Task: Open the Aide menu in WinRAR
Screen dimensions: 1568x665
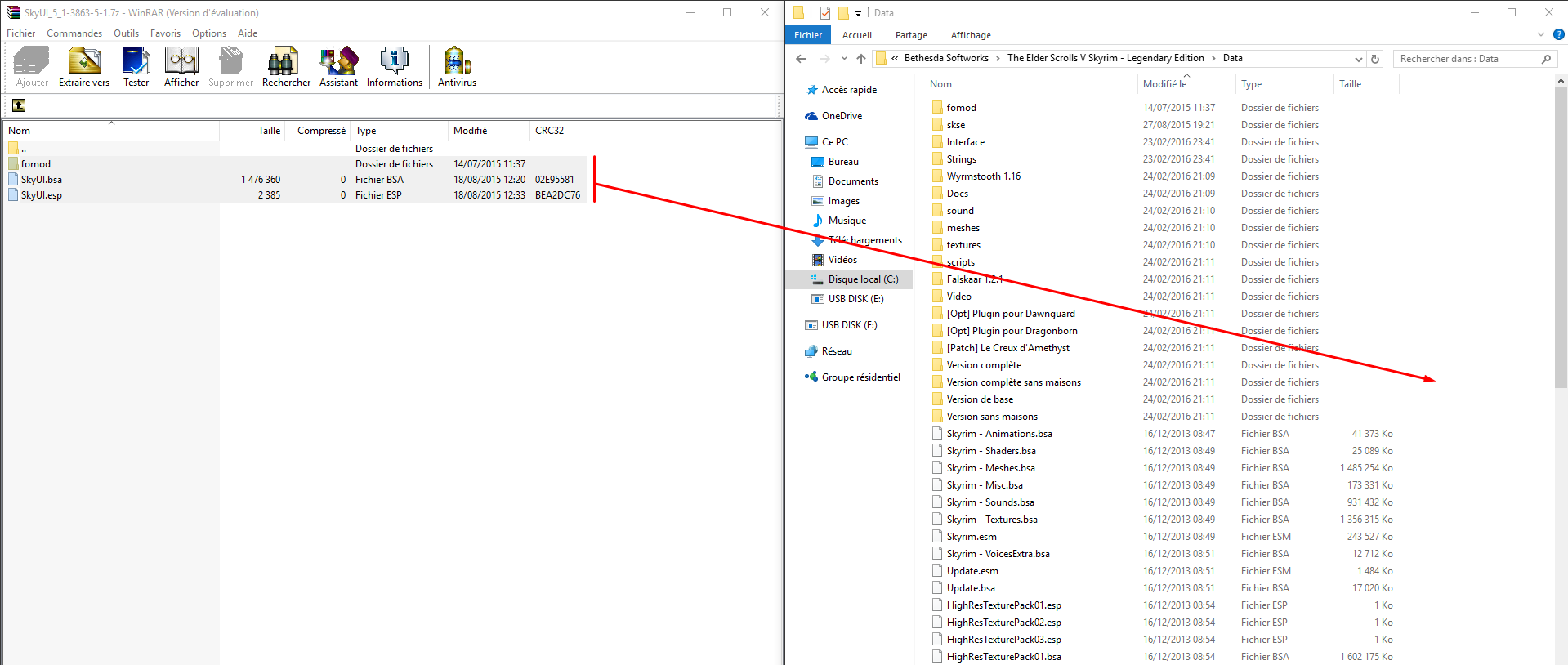Action: pos(248,33)
